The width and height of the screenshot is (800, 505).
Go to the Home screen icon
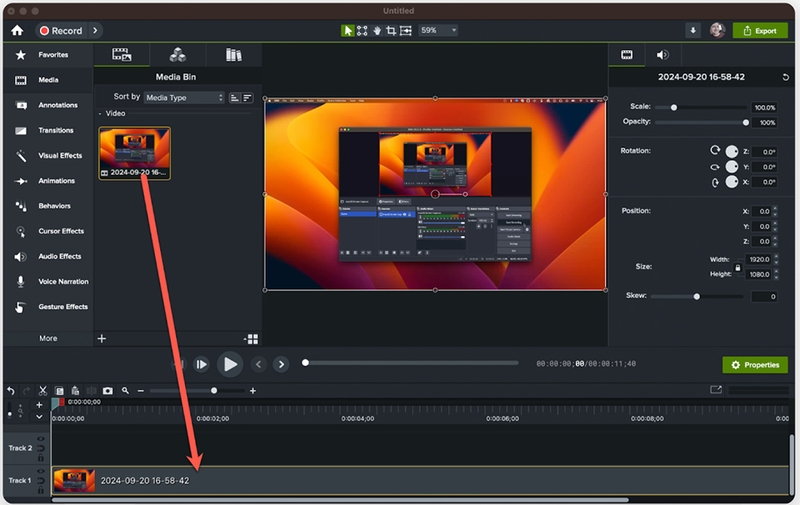point(17,31)
